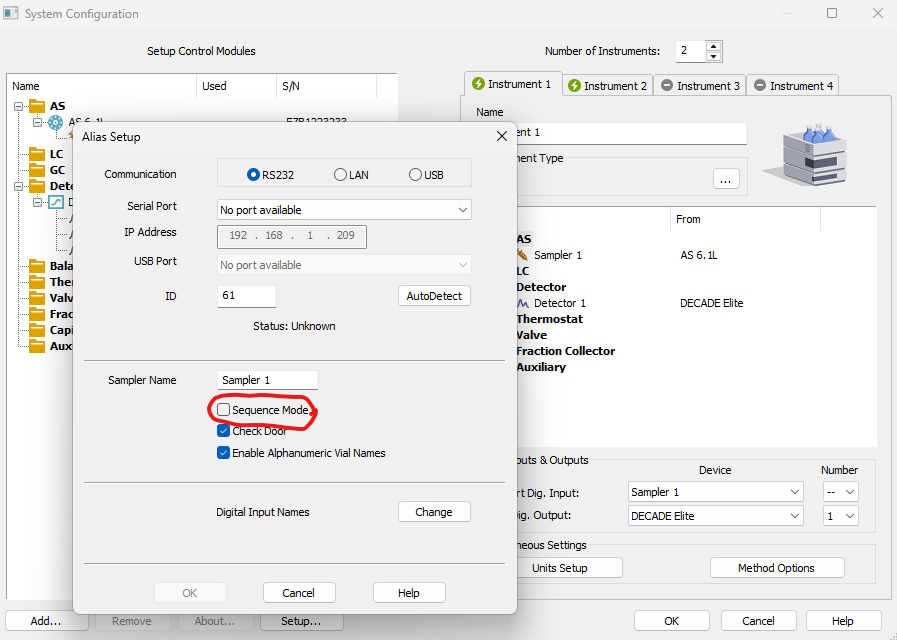Switch to the Instrument 2 tab
Screen dimensions: 897x640
tap(607, 86)
